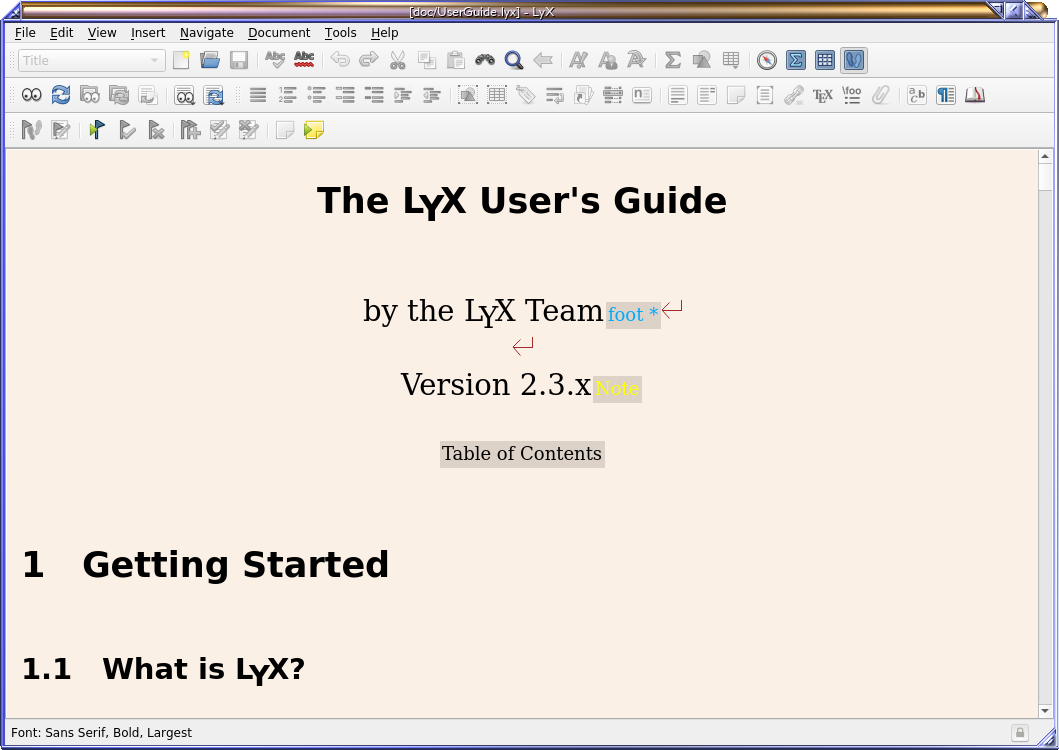This screenshot has width=1059, height=750.
Task: Toggle emphasized text style icon
Action: pos(578,60)
